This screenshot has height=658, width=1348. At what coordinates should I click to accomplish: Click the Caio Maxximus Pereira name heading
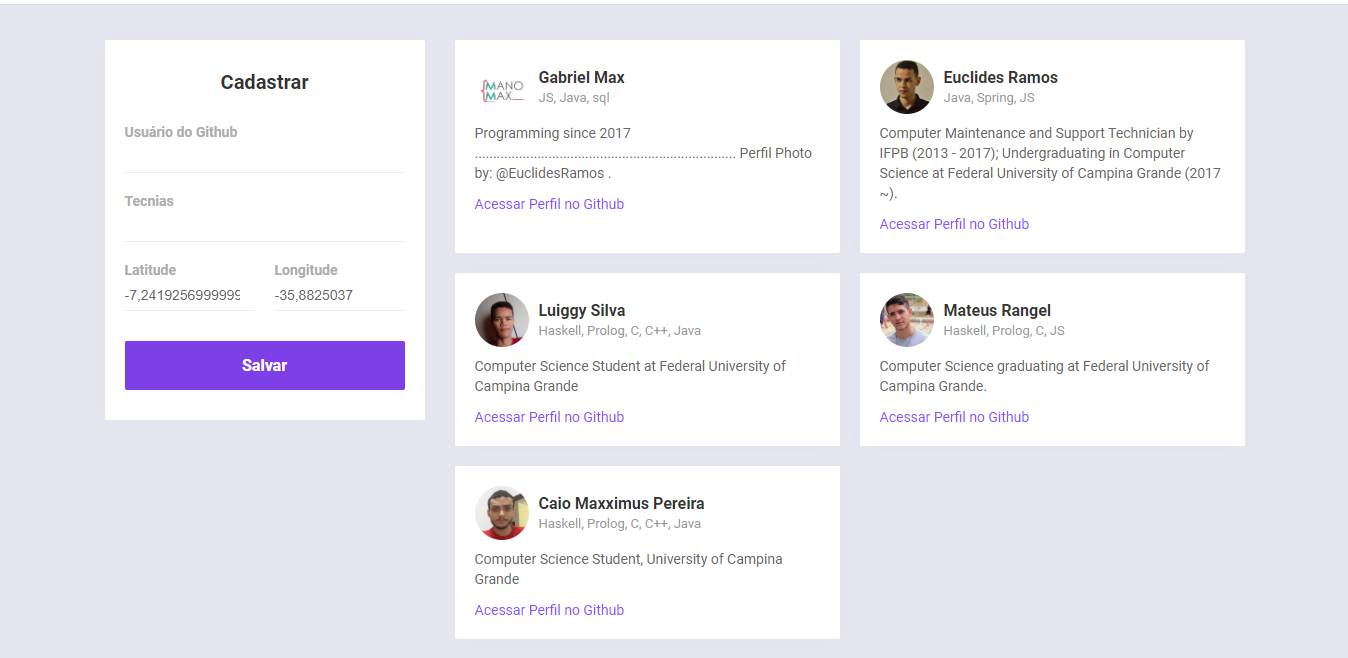pyautogui.click(x=621, y=503)
